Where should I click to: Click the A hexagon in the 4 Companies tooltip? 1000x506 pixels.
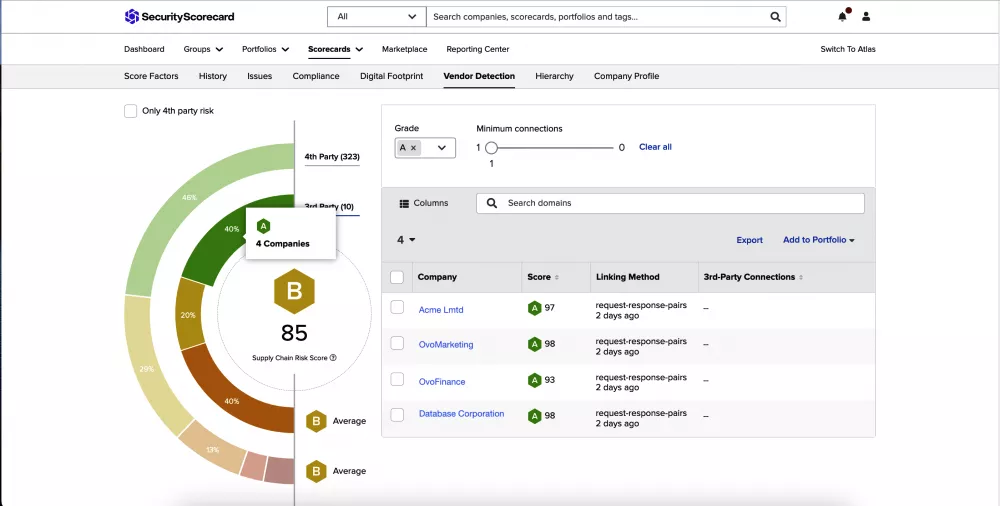click(263, 226)
